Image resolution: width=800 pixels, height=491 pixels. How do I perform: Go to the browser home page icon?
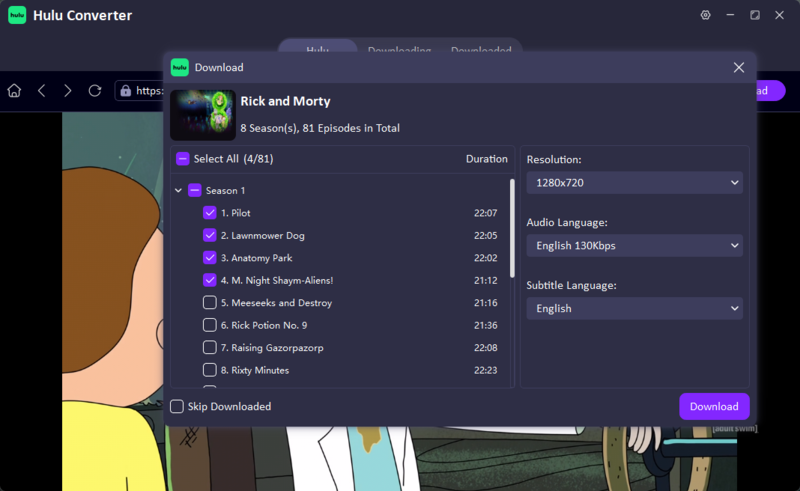(14, 91)
